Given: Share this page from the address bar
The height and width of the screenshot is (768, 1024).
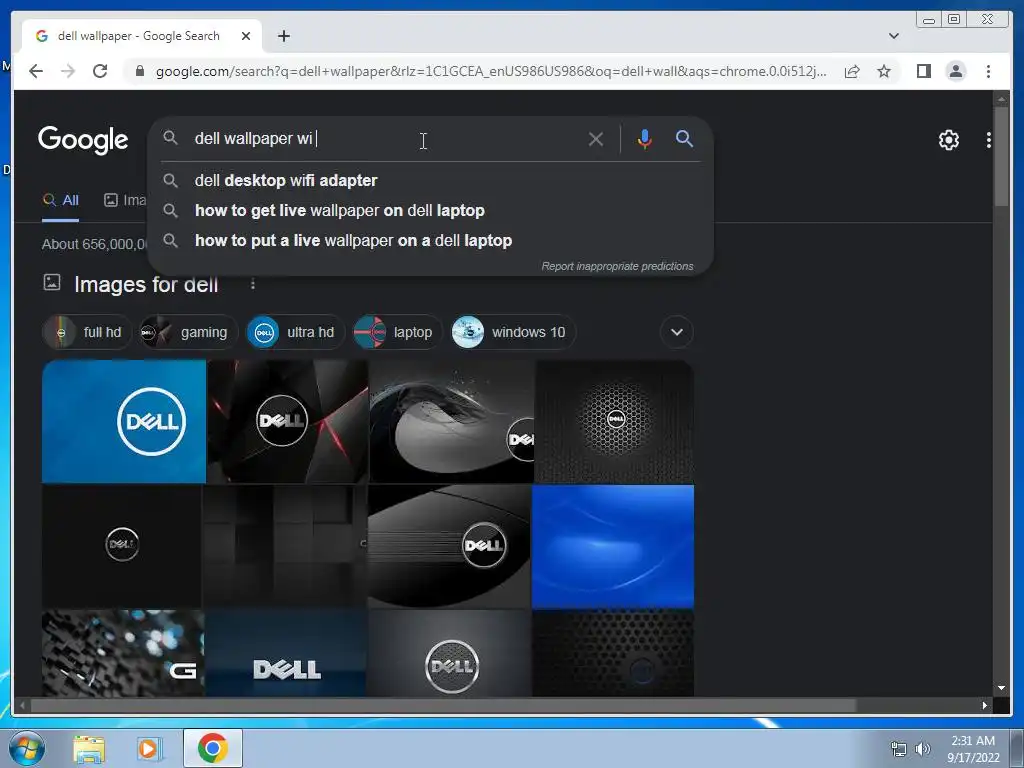Looking at the screenshot, I should (852, 71).
